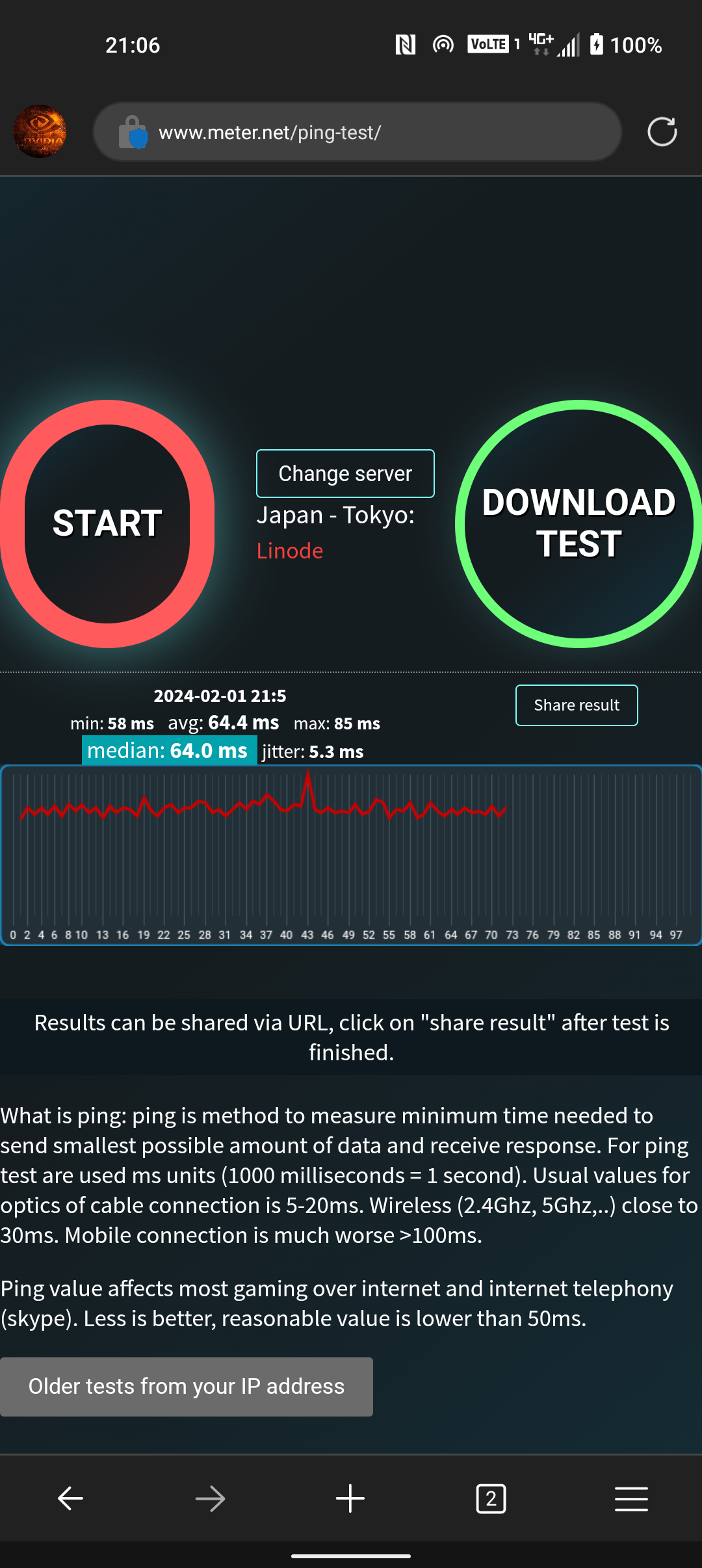Click the Share result button

pos(577,705)
